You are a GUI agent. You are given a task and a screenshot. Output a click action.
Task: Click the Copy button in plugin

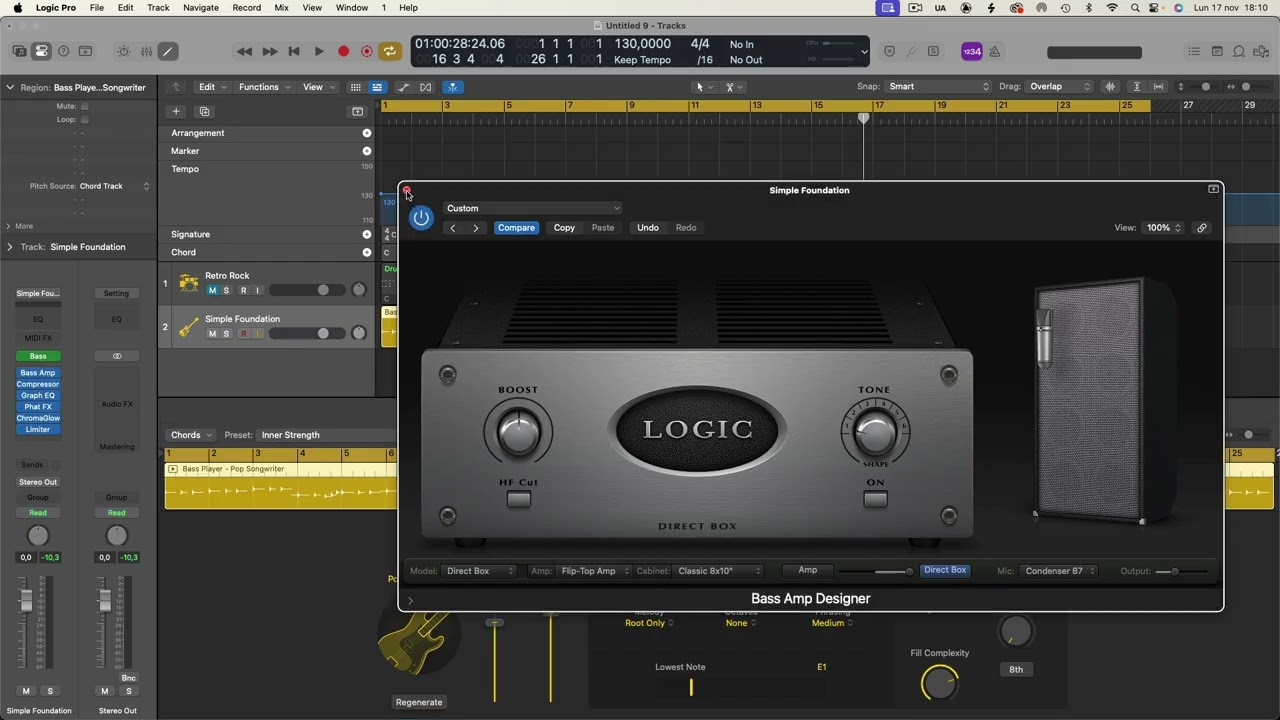[564, 228]
